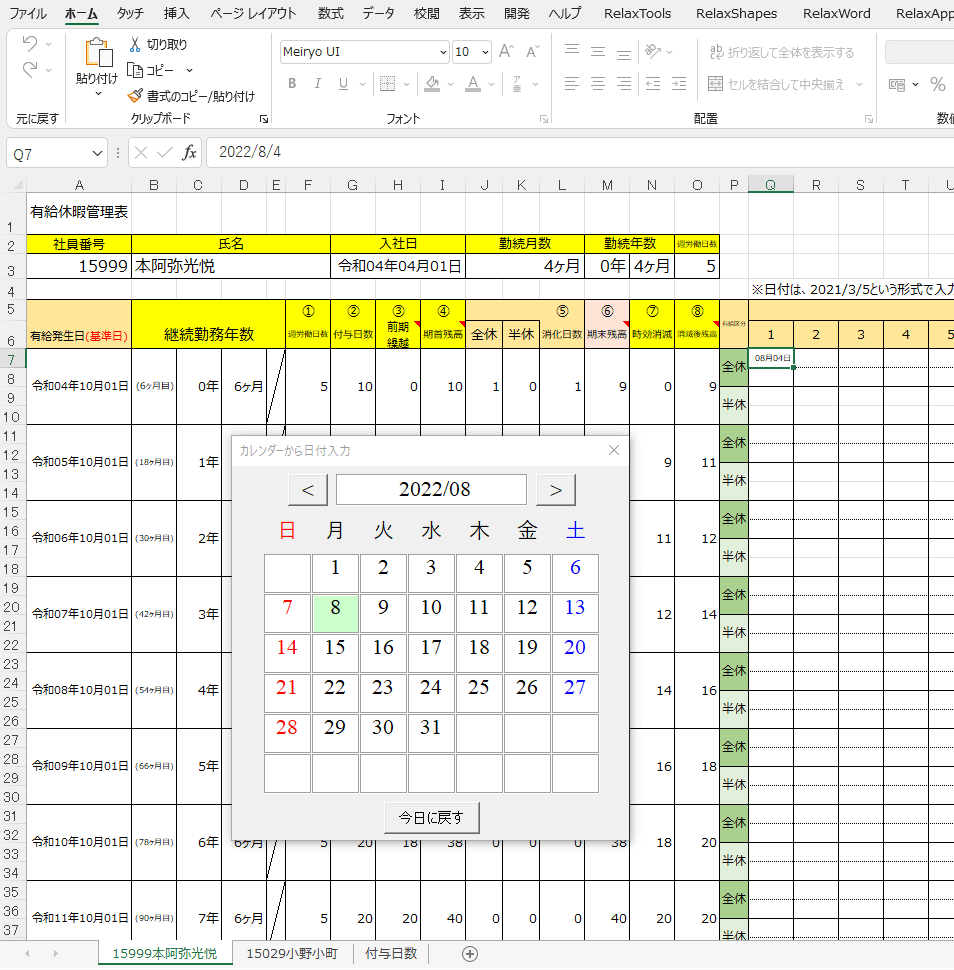Click the 今日に戻す button
The image size is (954, 970).
pyautogui.click(x=431, y=818)
